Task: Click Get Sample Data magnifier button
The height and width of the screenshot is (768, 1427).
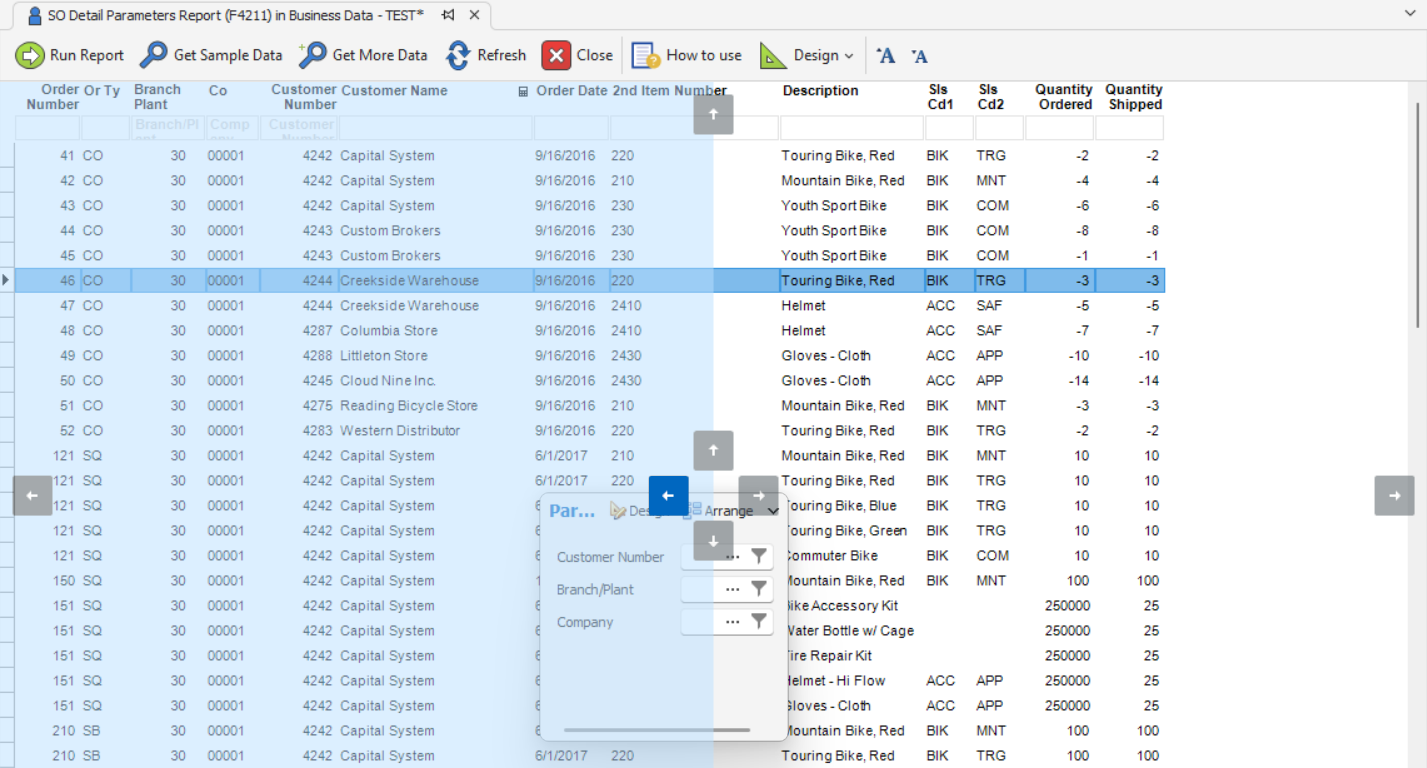Action: [x=211, y=55]
